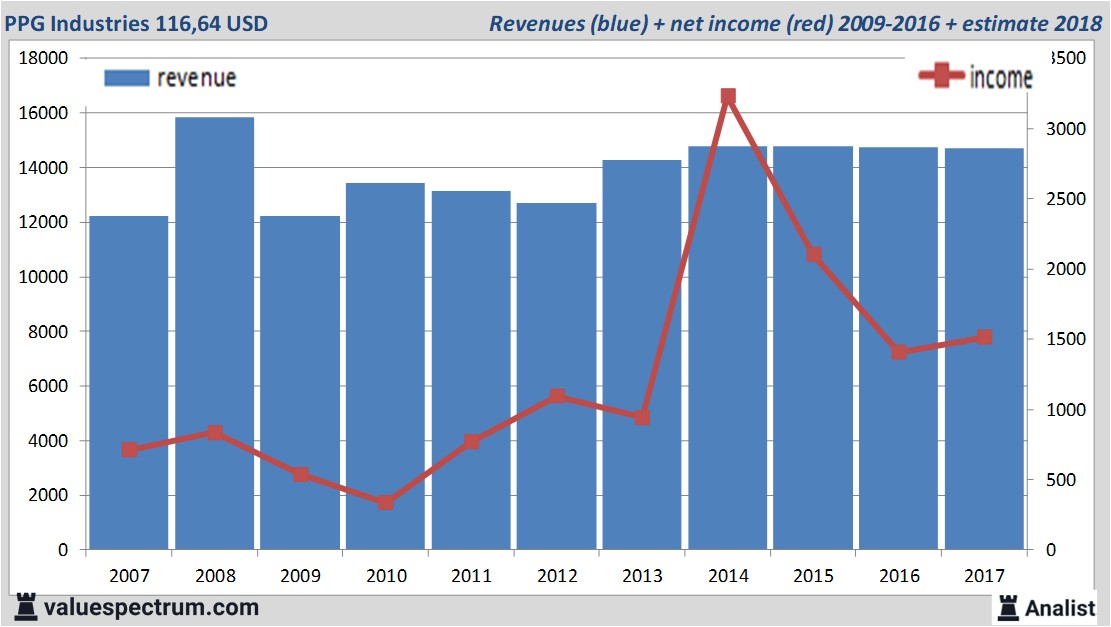Click the blue revenue legend swatch
This screenshot has height=627, width=1111.
click(x=127, y=78)
